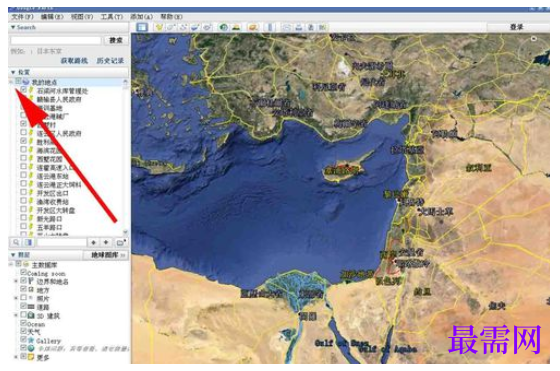This screenshot has height=371, width=560.
Task: Select the Add Image Overlay tool
Action: [195, 27]
